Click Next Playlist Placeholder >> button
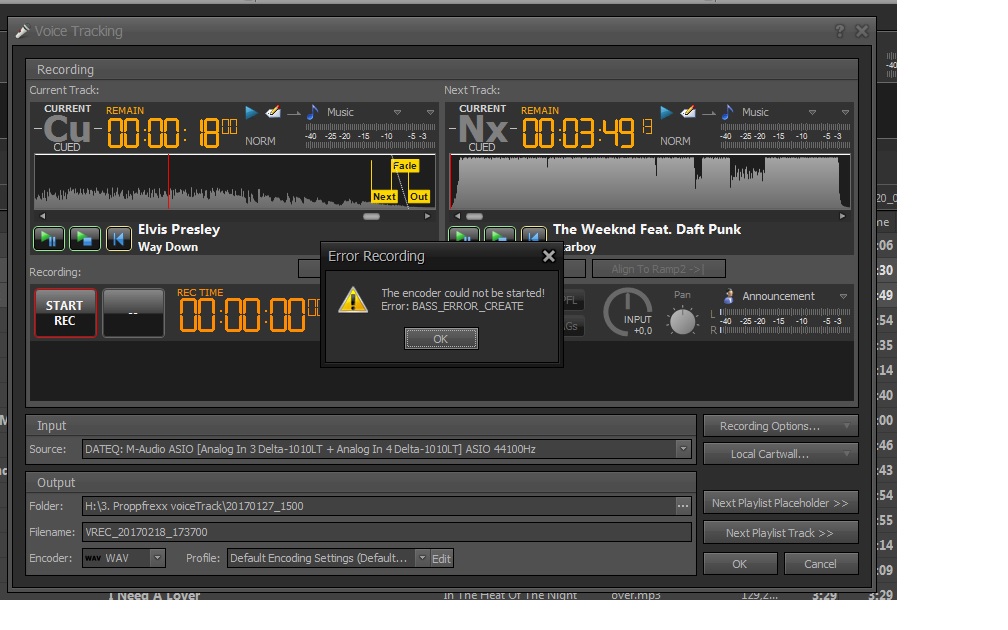 tap(780, 503)
